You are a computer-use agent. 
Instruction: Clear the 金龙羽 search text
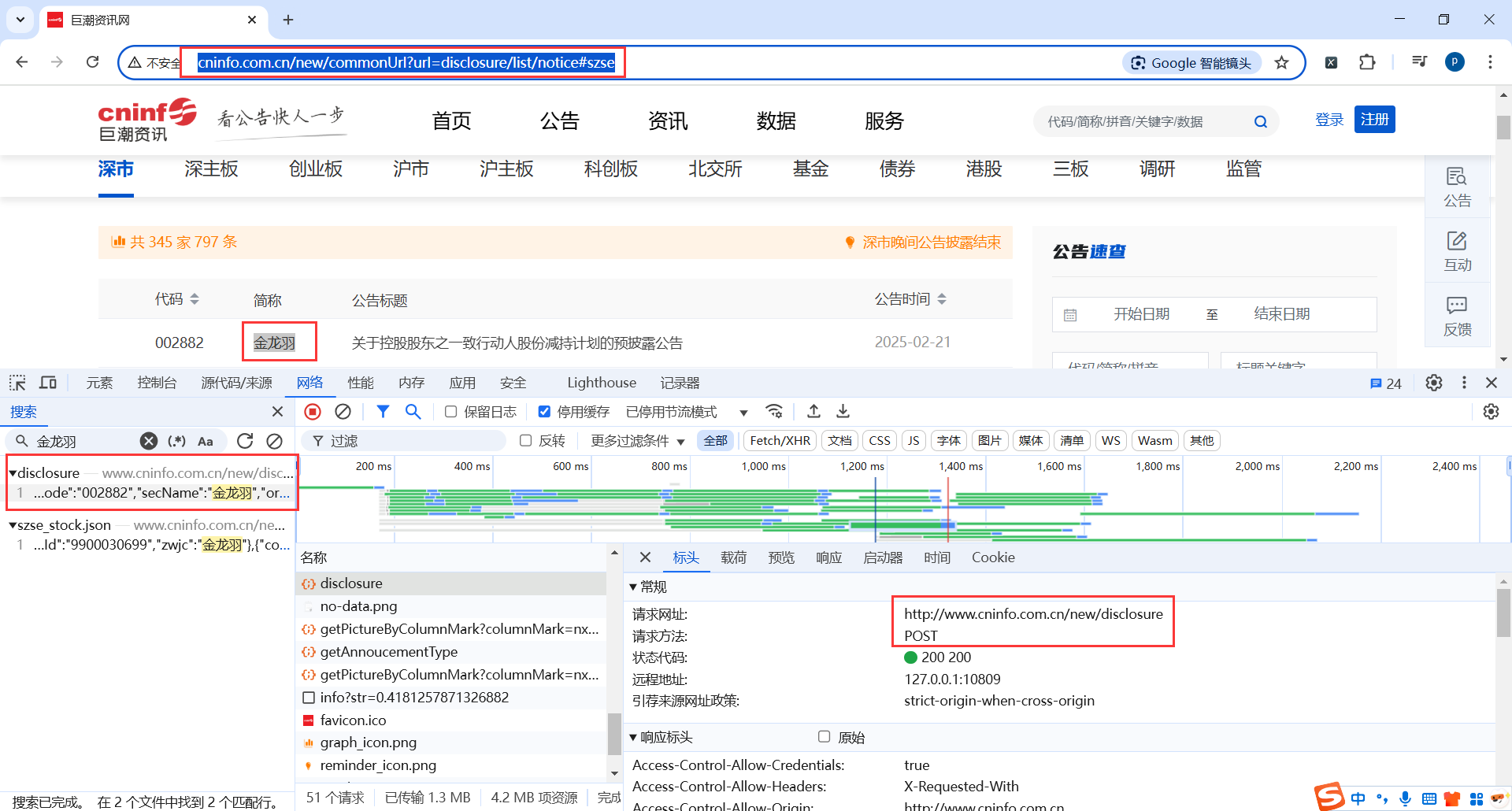(x=149, y=441)
